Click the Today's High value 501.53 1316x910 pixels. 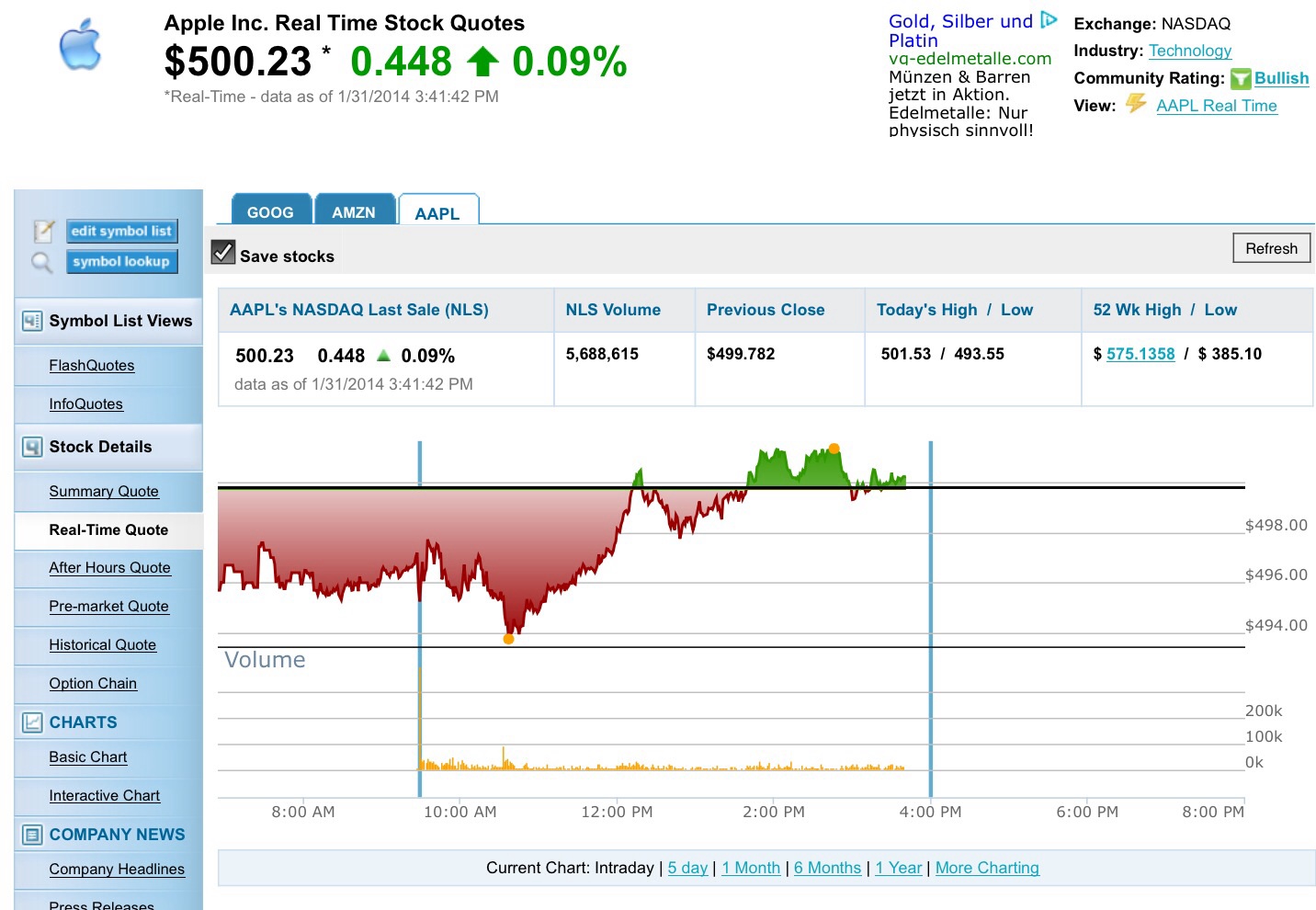(906, 354)
